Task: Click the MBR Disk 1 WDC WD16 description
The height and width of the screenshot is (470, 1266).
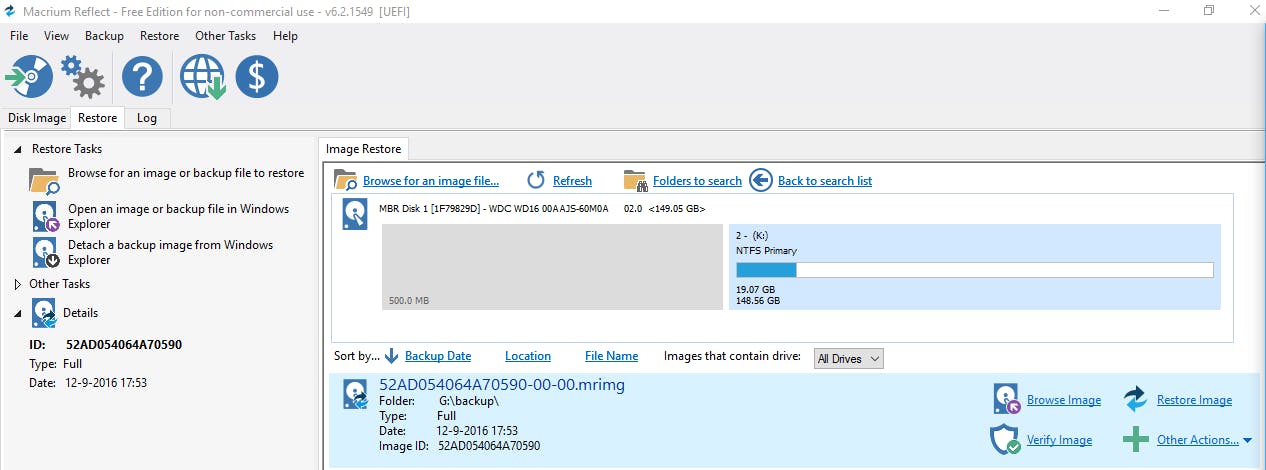Action: click(x=543, y=208)
